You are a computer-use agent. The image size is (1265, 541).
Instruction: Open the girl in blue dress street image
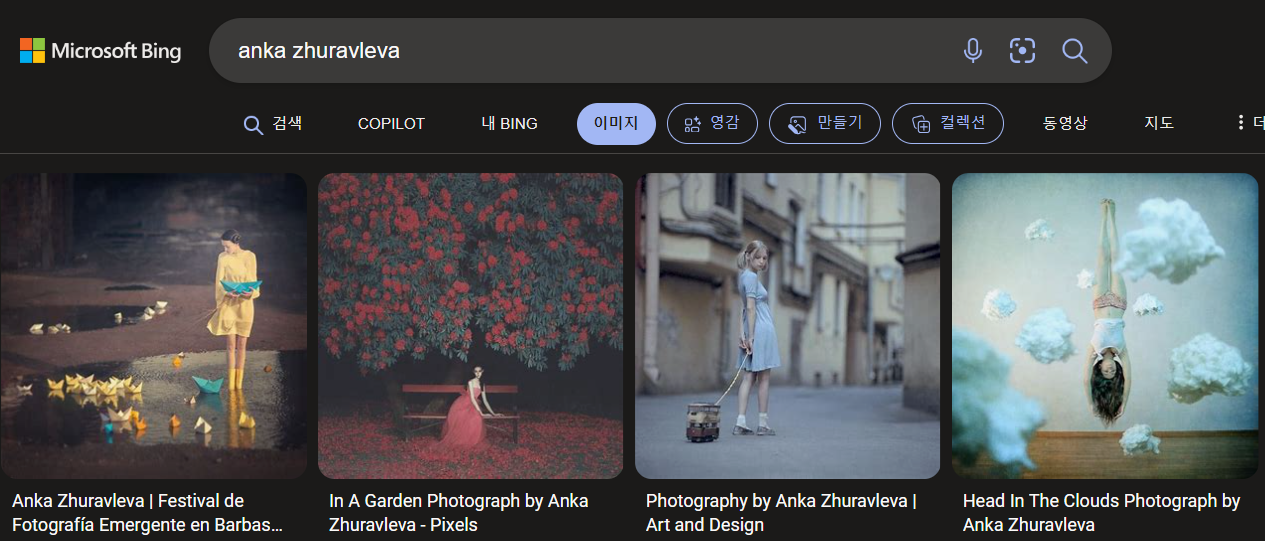[787, 326]
